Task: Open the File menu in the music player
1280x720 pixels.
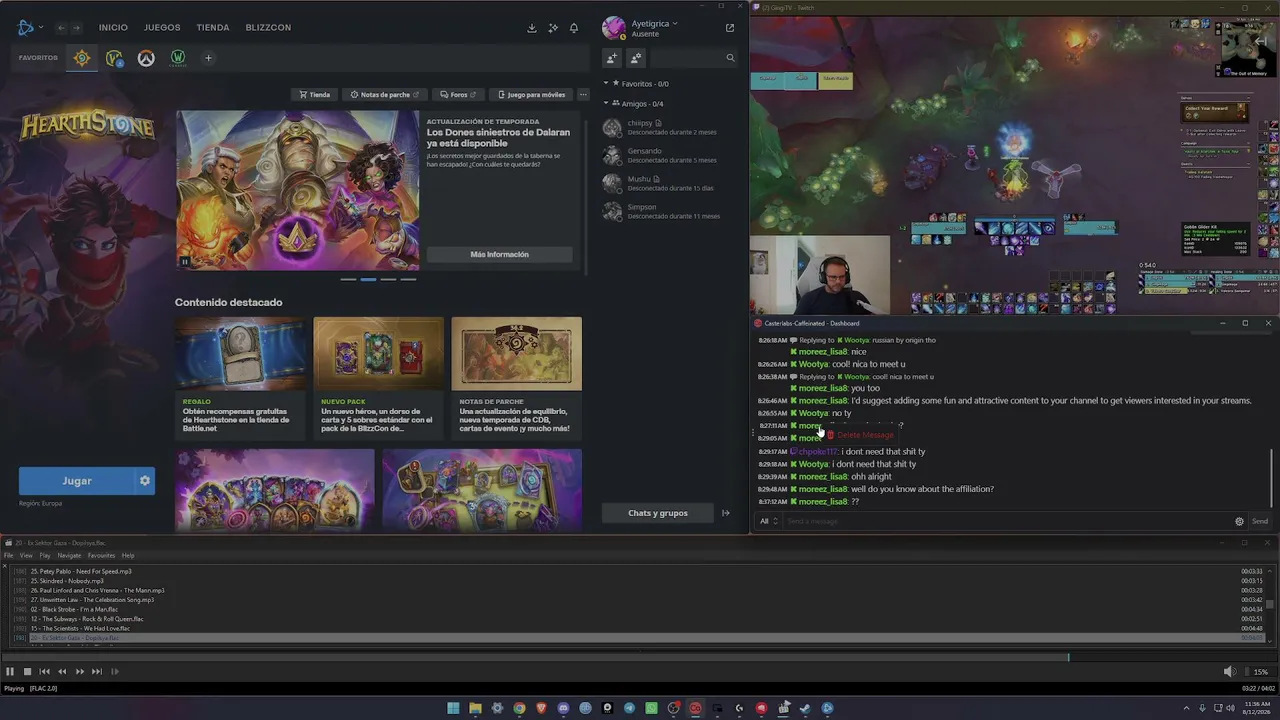Action: (x=9, y=556)
